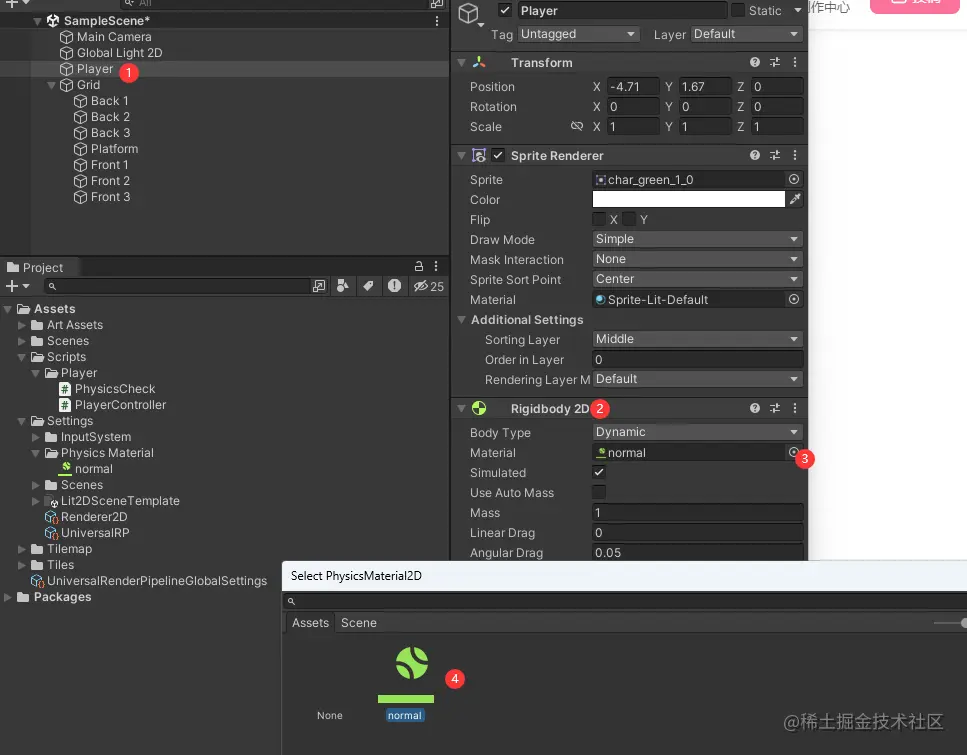Click the white Color swatch

[x=689, y=199]
